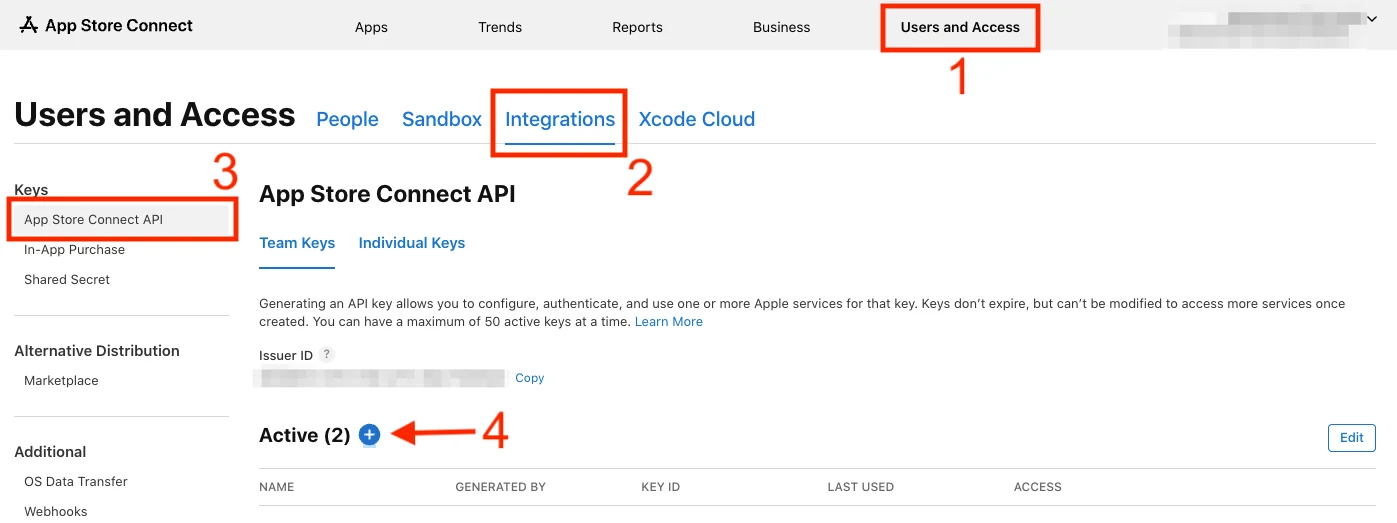Select In-App Purchase in sidebar
Image resolution: width=1397 pixels, height=523 pixels.
click(75, 250)
